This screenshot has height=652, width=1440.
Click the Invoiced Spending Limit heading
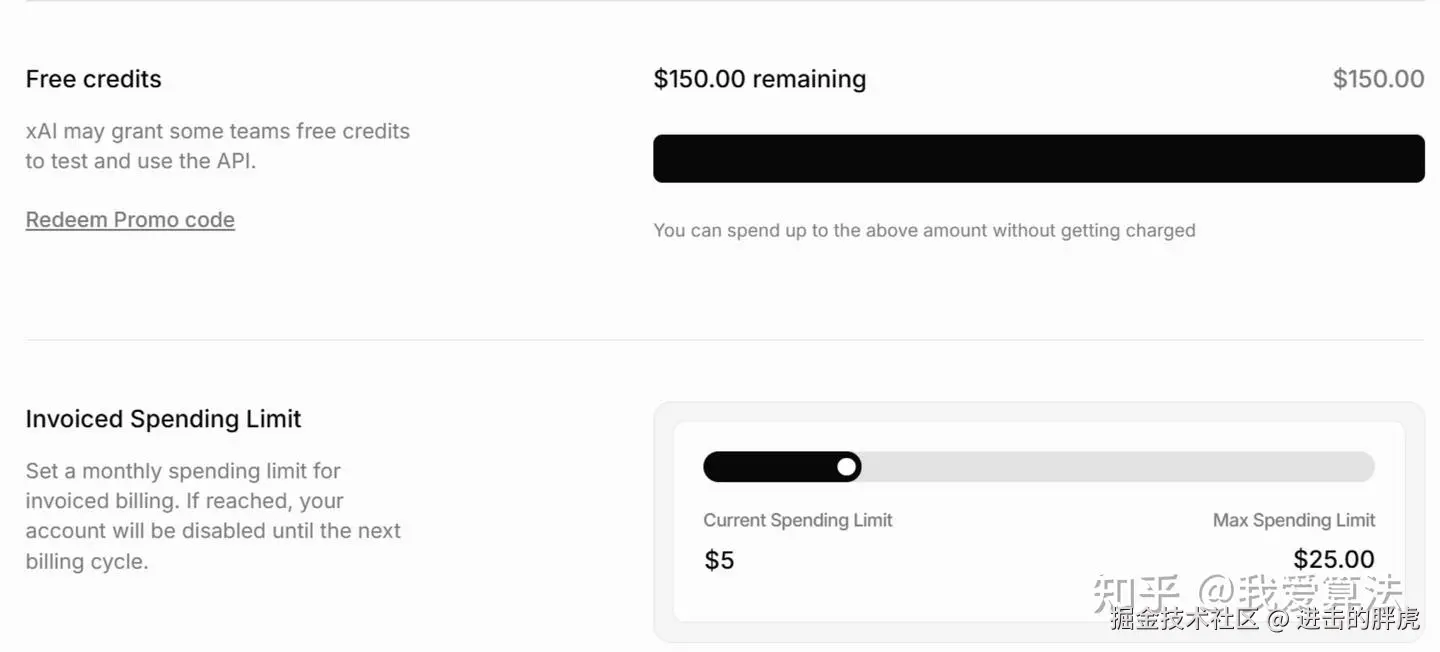[163, 419]
